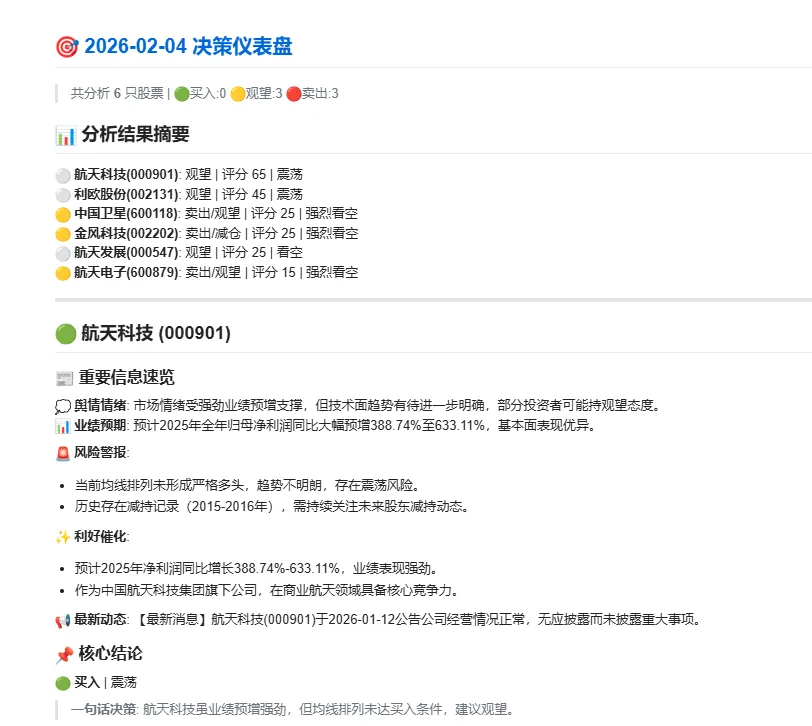Screen dimensions: 812x726
Task: Click the yellow circle before 观望:3
Action: click(x=237, y=94)
